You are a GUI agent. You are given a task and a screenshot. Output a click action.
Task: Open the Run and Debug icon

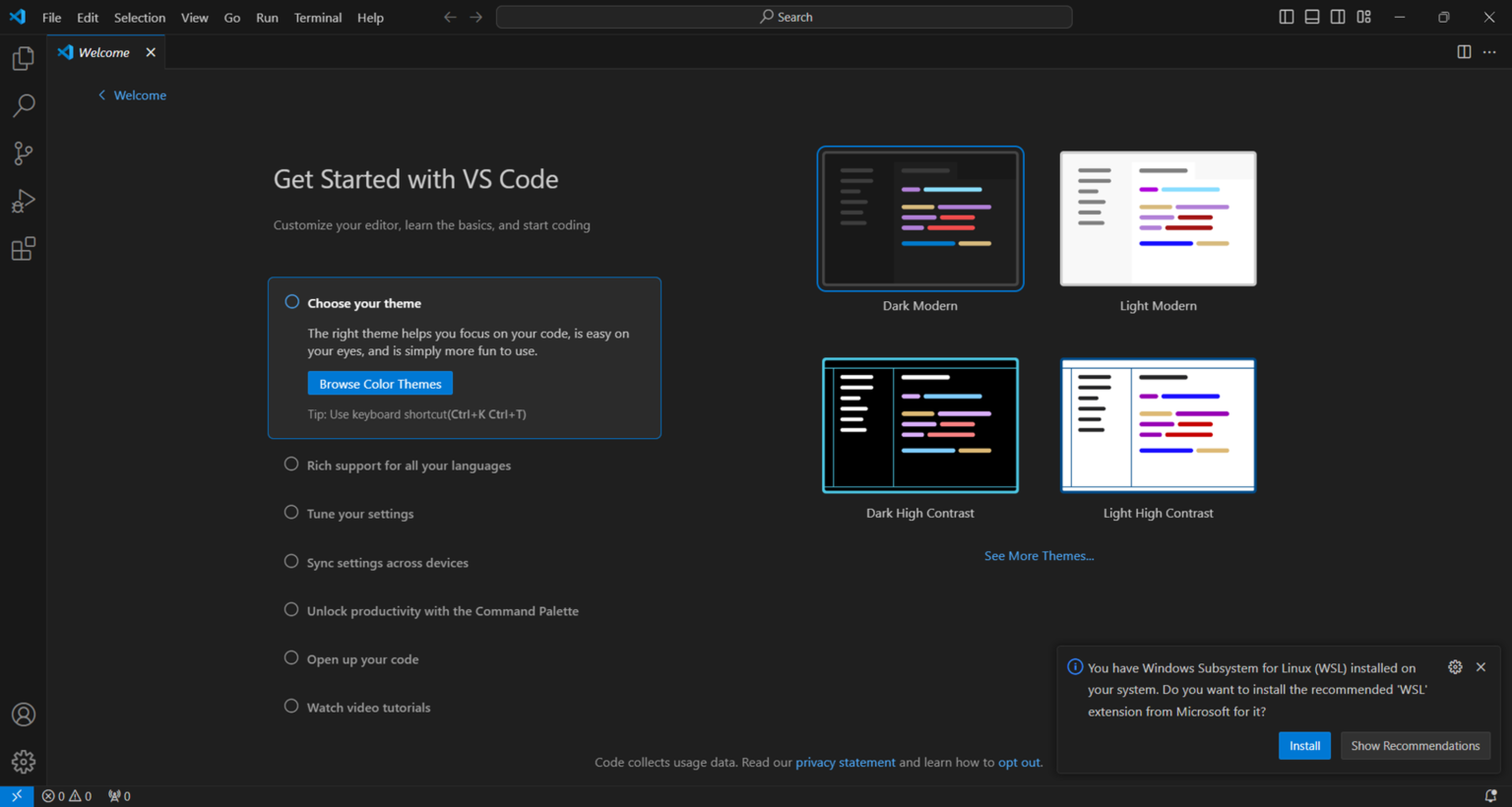tap(23, 201)
